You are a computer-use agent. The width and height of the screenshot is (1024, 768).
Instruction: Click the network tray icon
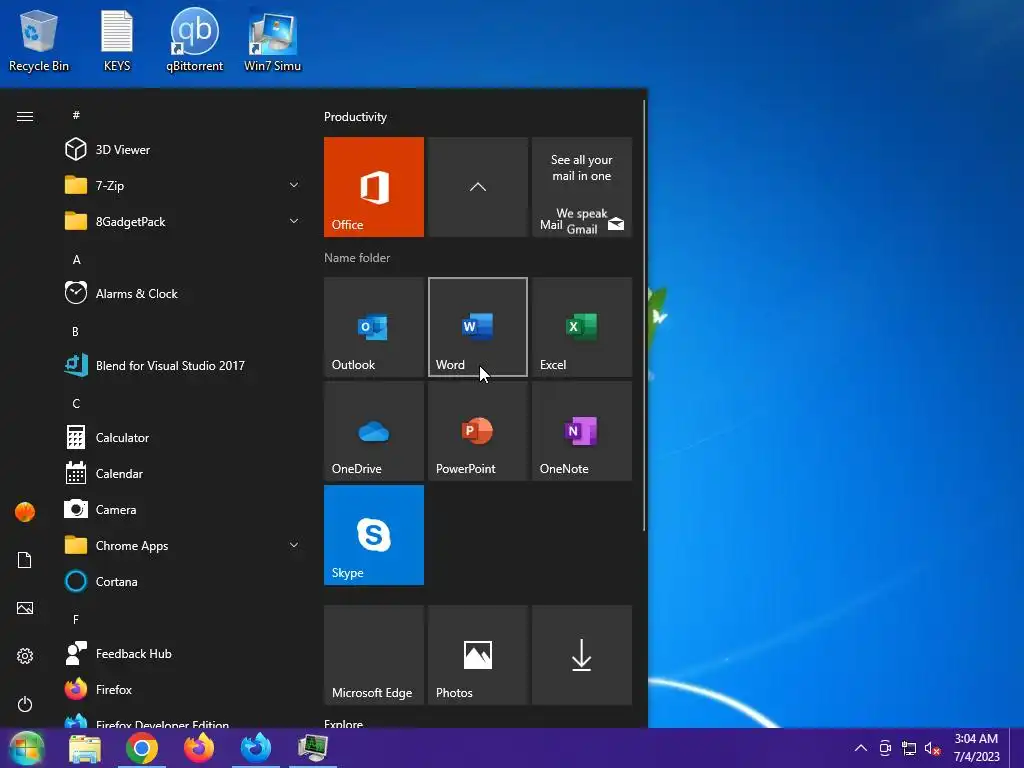(x=908, y=748)
